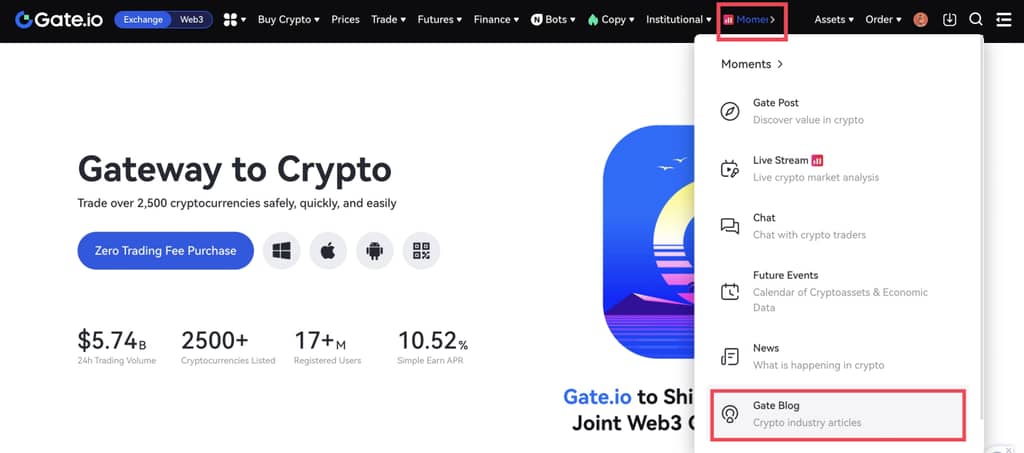Click the Android download icon
The image size is (1024, 453).
coord(375,250)
